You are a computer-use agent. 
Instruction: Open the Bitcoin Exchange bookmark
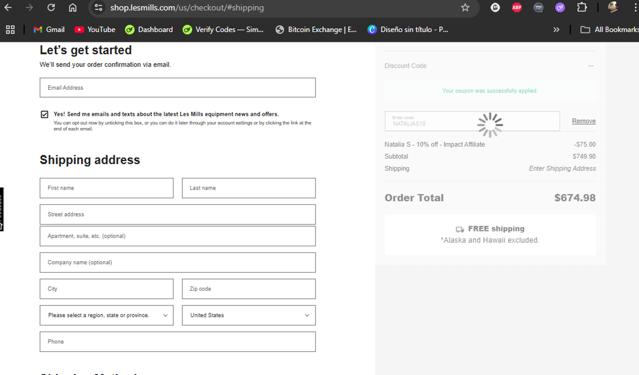(316, 29)
